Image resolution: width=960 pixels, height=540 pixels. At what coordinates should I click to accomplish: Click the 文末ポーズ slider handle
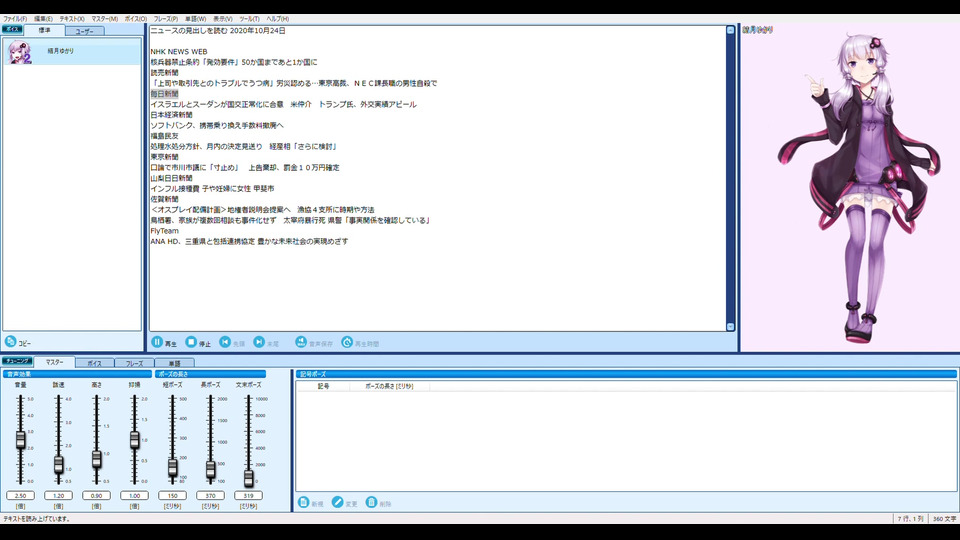(249, 478)
